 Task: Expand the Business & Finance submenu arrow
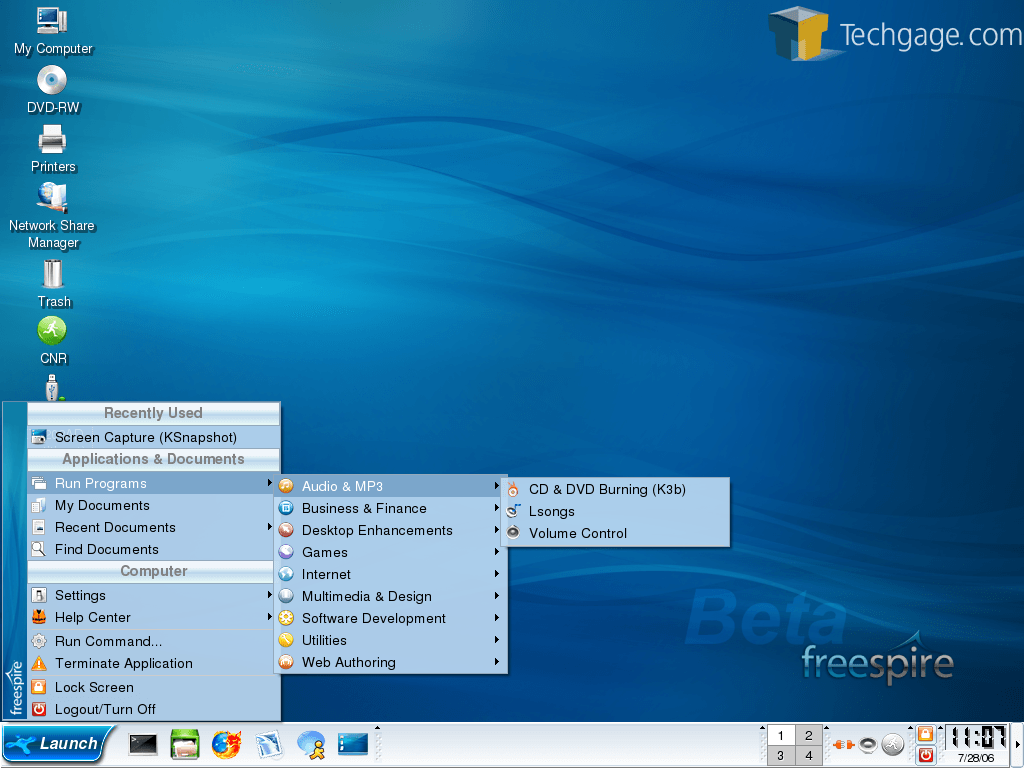click(x=497, y=507)
